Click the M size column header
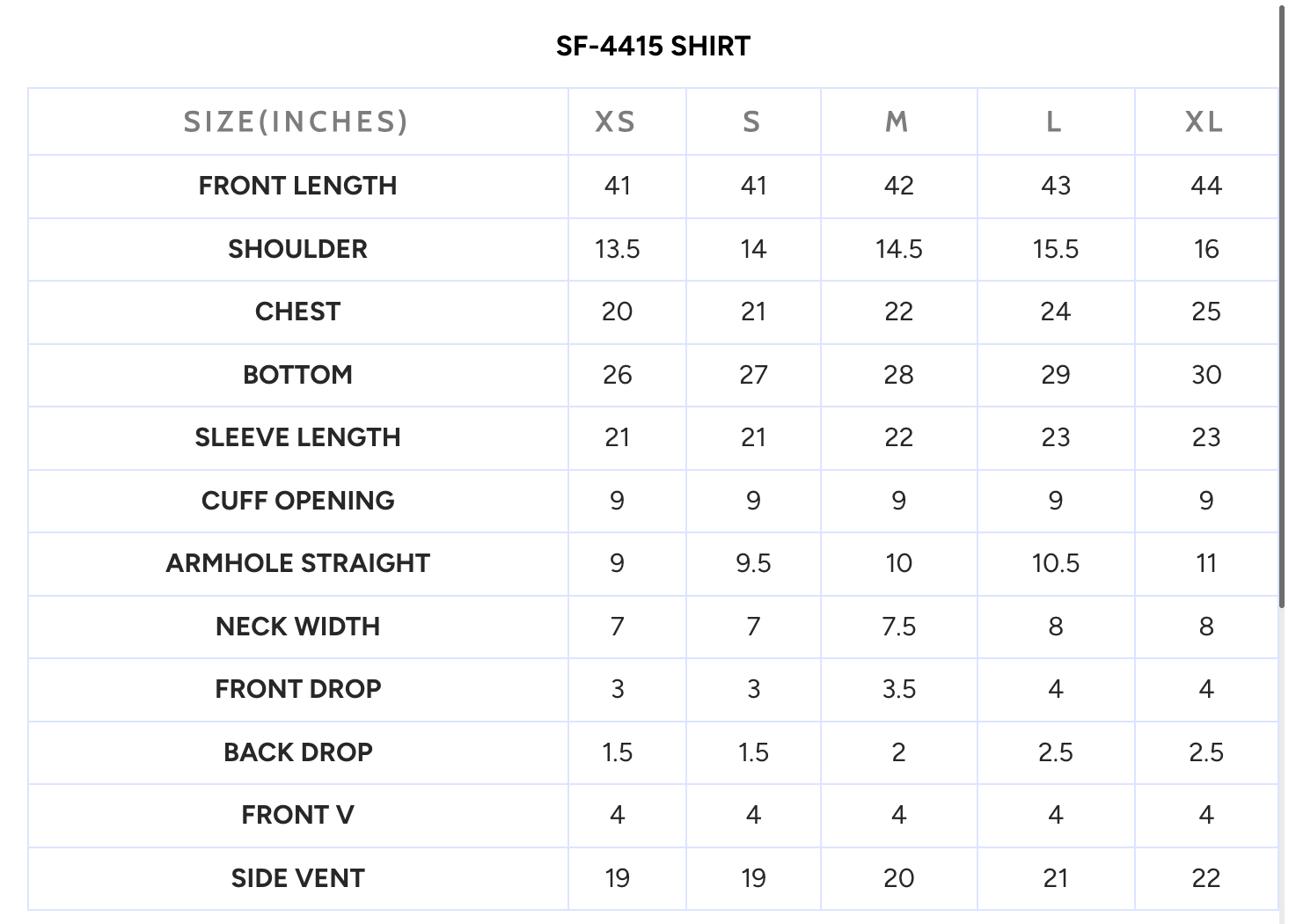Image resolution: width=1296 pixels, height=924 pixels. pyautogui.click(x=897, y=121)
